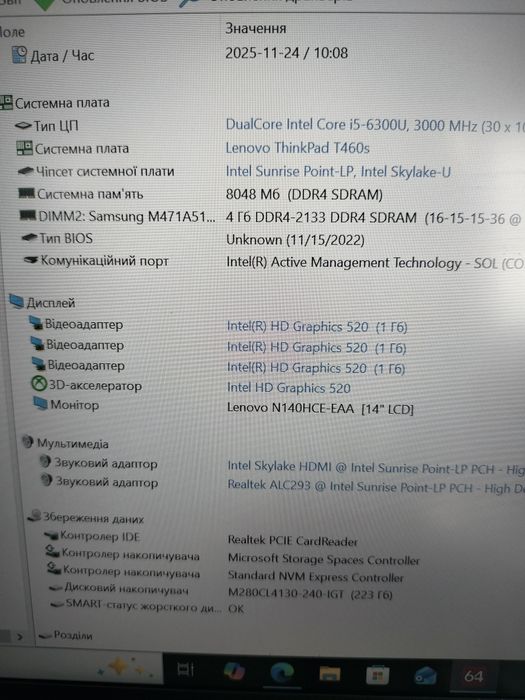
Task: Select the Тип ЦП processor icon
Action: click(23, 126)
